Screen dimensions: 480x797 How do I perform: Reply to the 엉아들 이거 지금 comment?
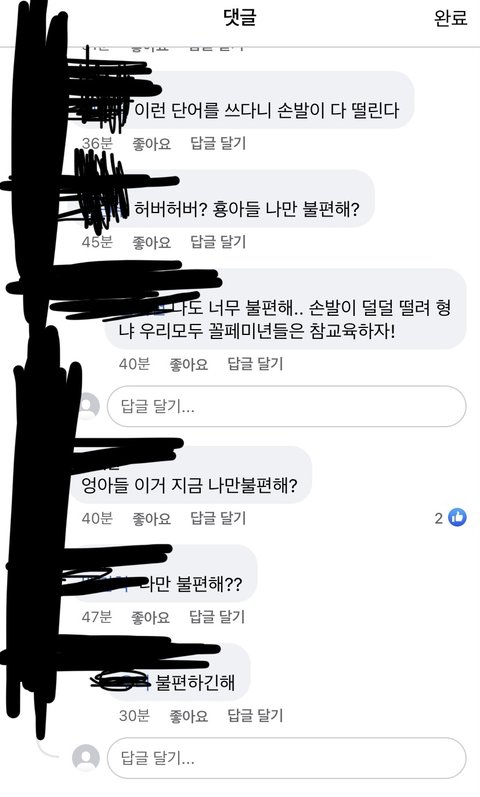(x=218, y=518)
